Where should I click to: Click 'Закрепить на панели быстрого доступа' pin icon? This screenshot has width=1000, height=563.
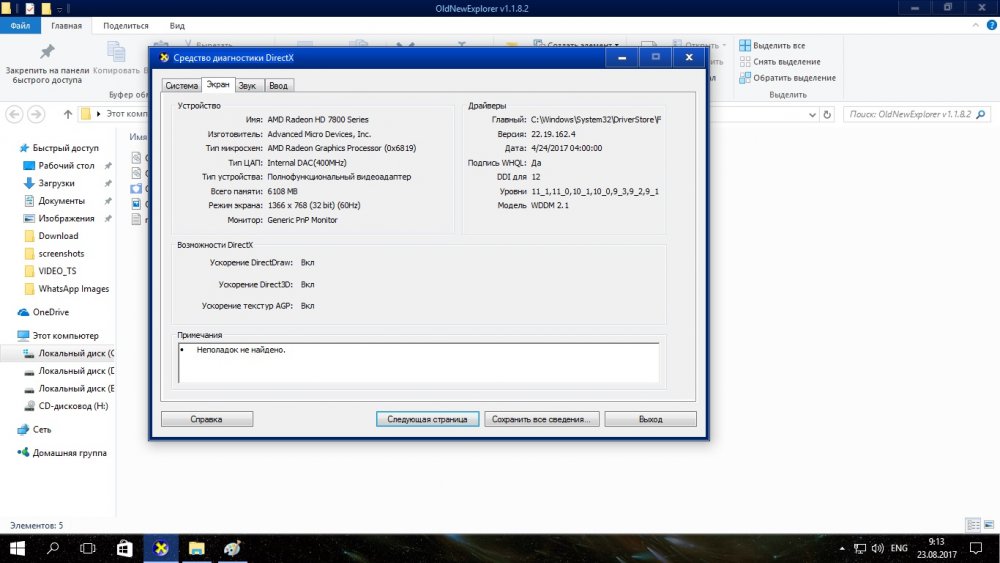[46, 53]
